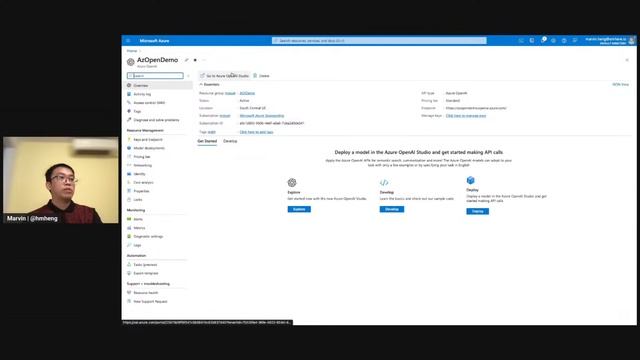This screenshot has height=360, width=640.
Task: Click the blue Deploy button
Action: point(478,211)
